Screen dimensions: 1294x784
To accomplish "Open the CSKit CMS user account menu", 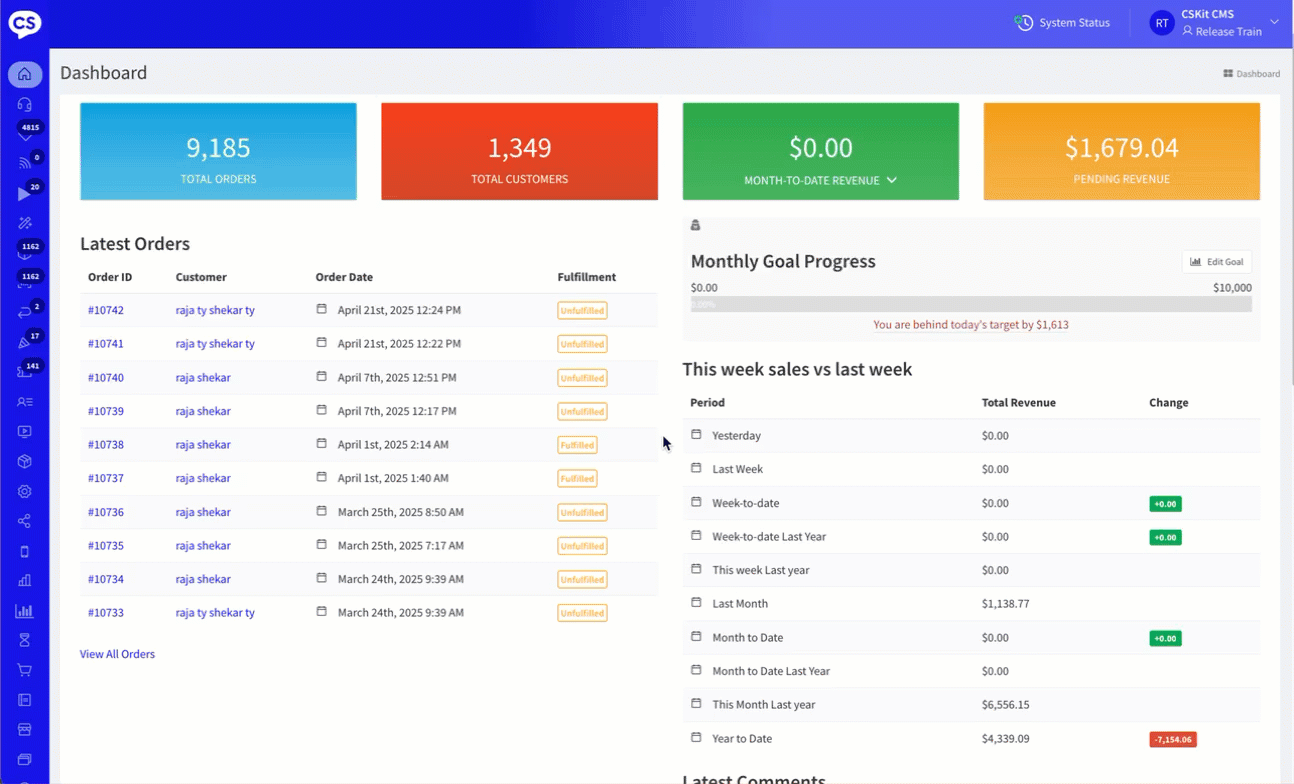I will 1218,23.
